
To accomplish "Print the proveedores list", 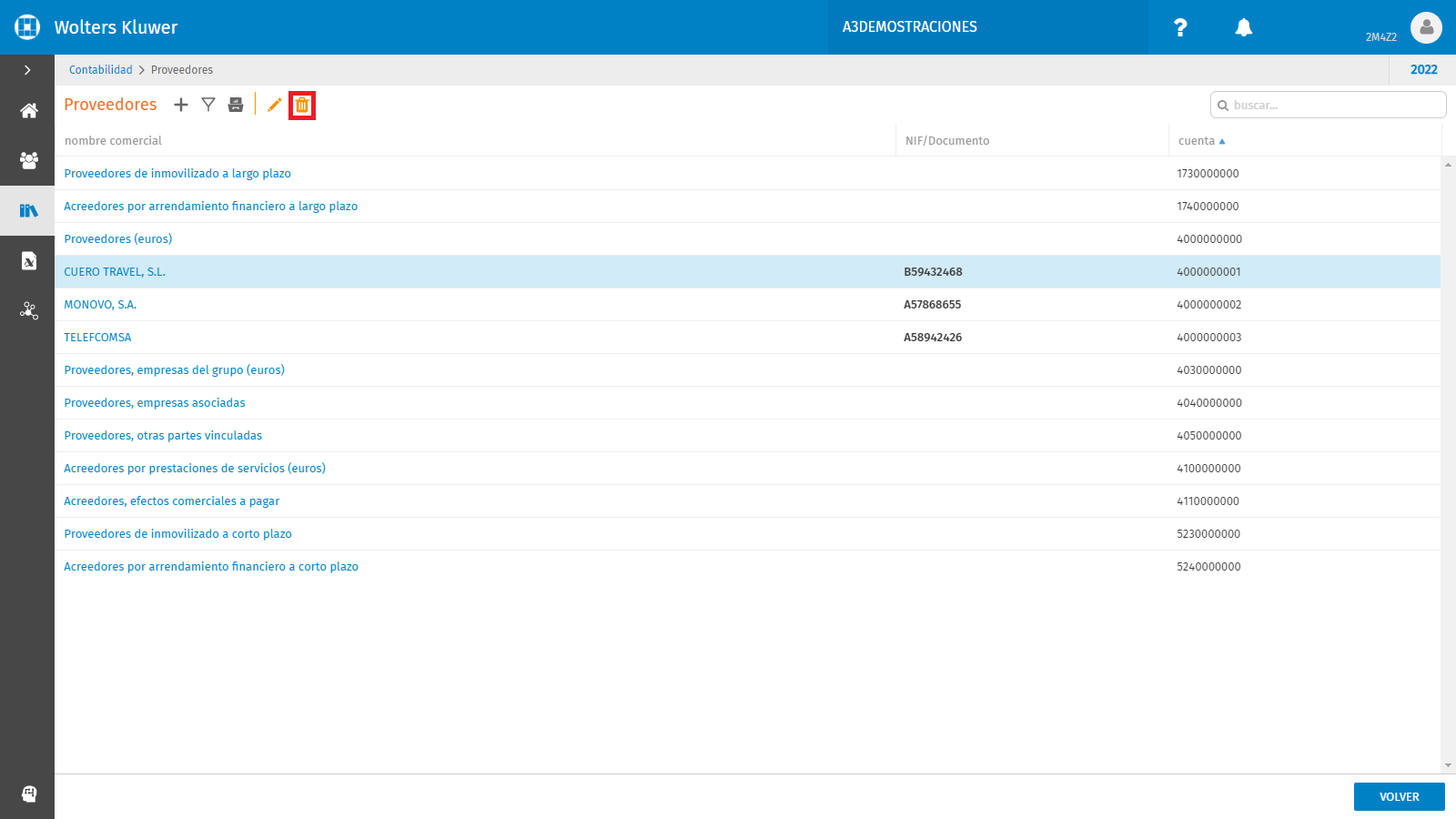I will 236,105.
